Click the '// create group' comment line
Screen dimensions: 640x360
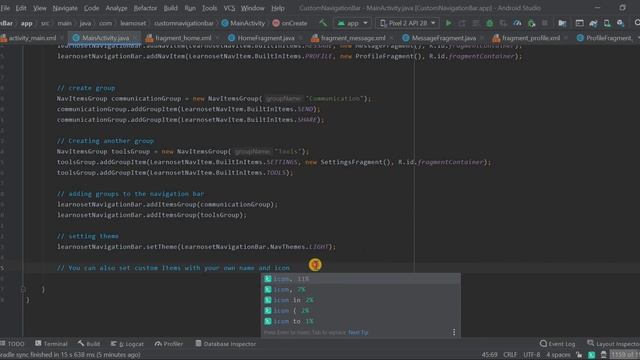click(86, 88)
